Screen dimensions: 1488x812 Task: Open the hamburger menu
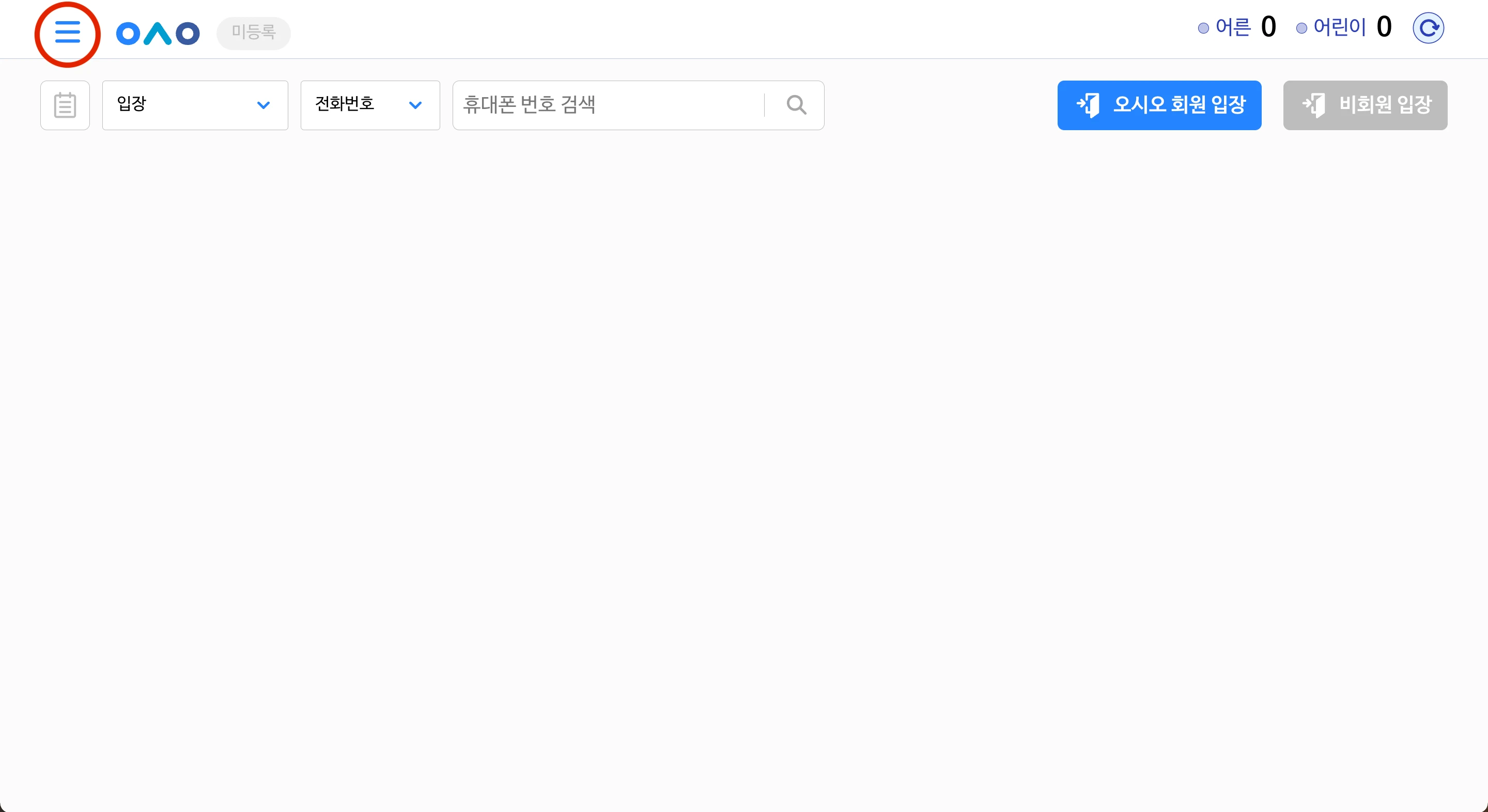(68, 32)
